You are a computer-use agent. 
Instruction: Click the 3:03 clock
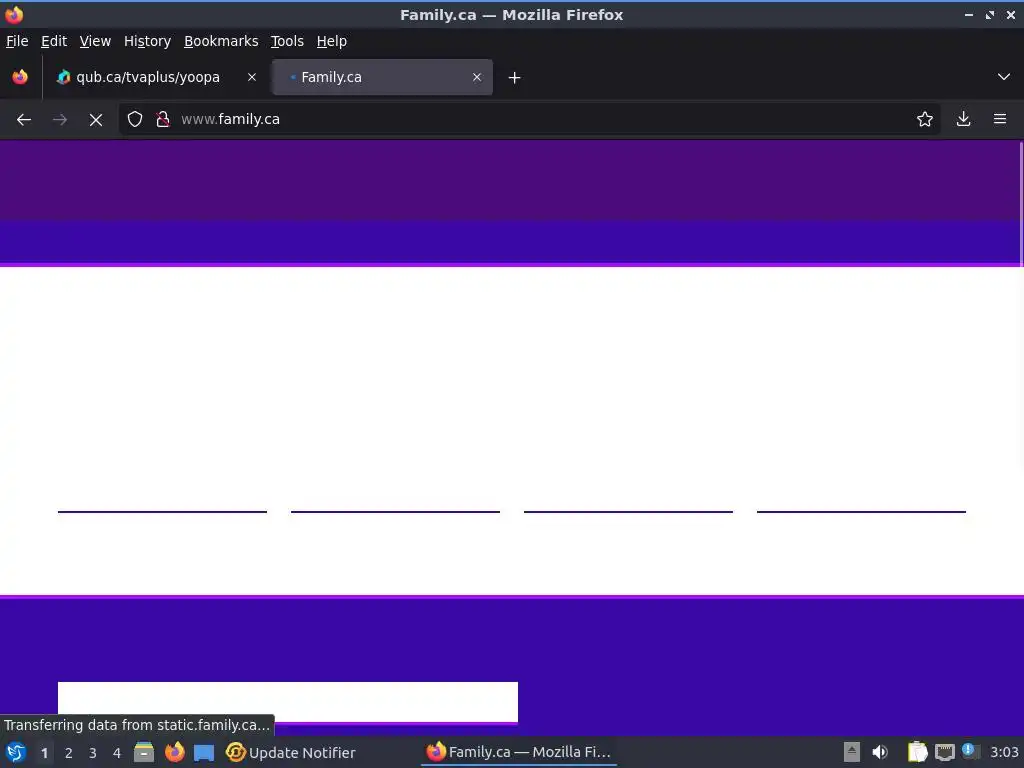coord(1004,752)
